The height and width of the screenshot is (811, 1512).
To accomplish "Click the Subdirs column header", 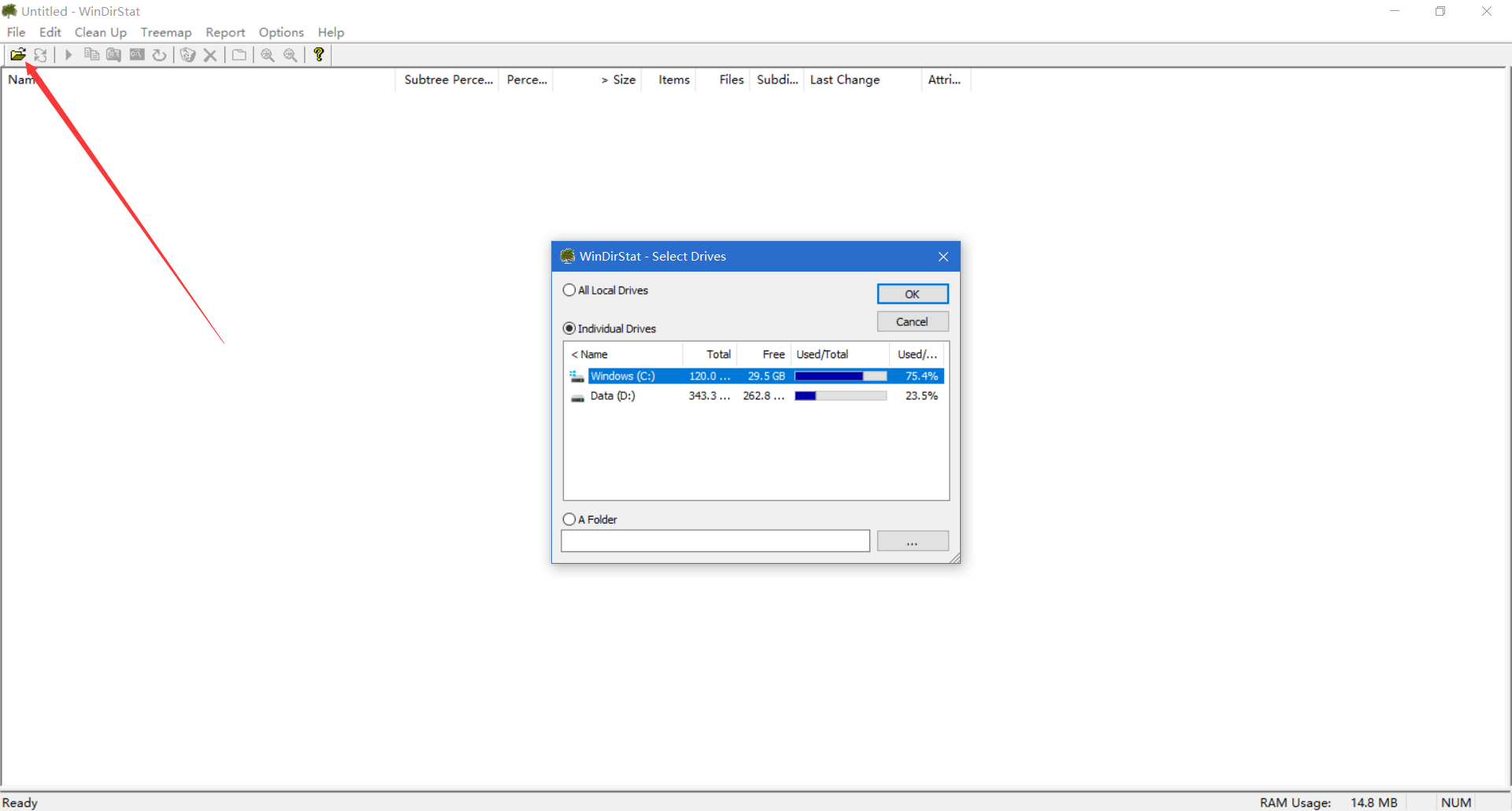I will (x=776, y=80).
